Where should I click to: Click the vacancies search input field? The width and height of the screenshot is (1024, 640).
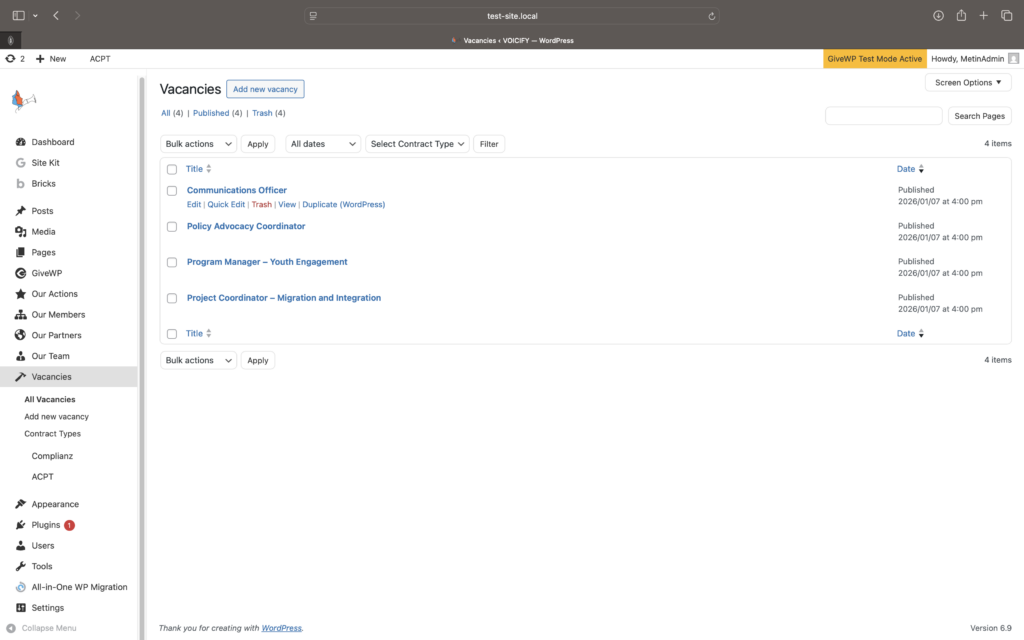tap(883, 116)
